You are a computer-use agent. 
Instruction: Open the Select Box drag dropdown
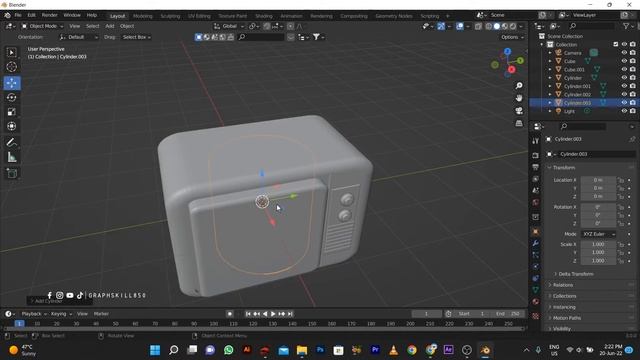tap(136, 37)
